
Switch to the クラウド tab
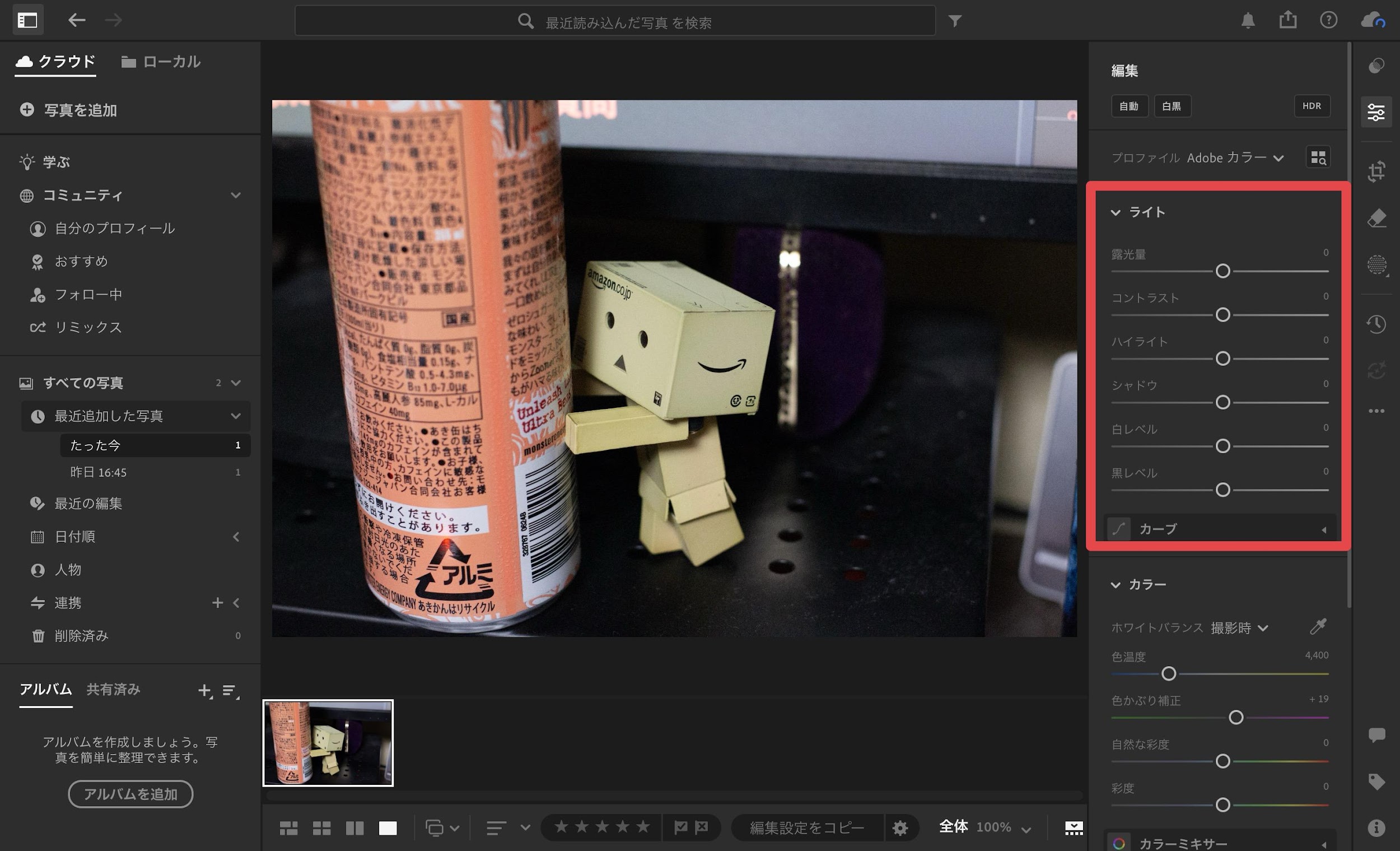coord(55,62)
